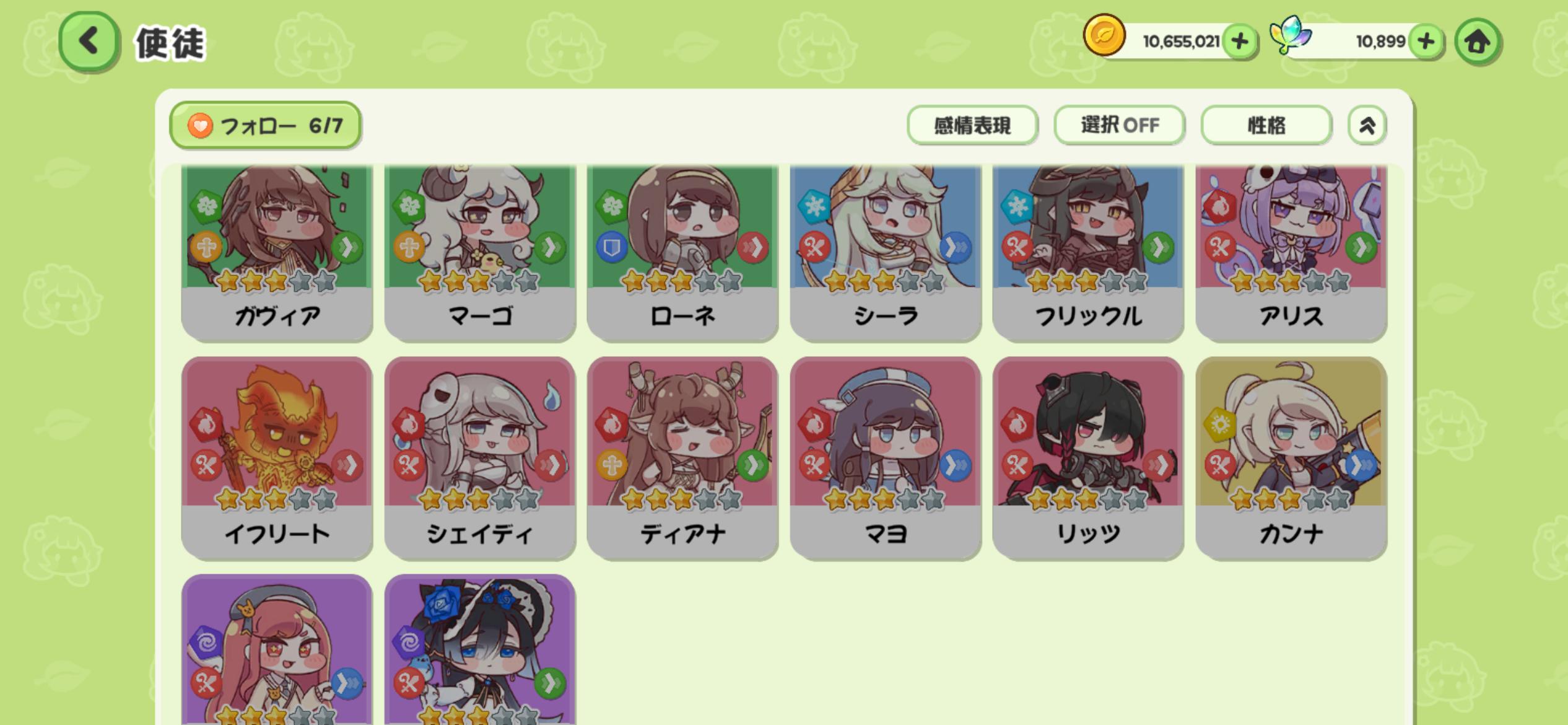
Task: Click the shield role icon on ローネ
Action: click(612, 248)
